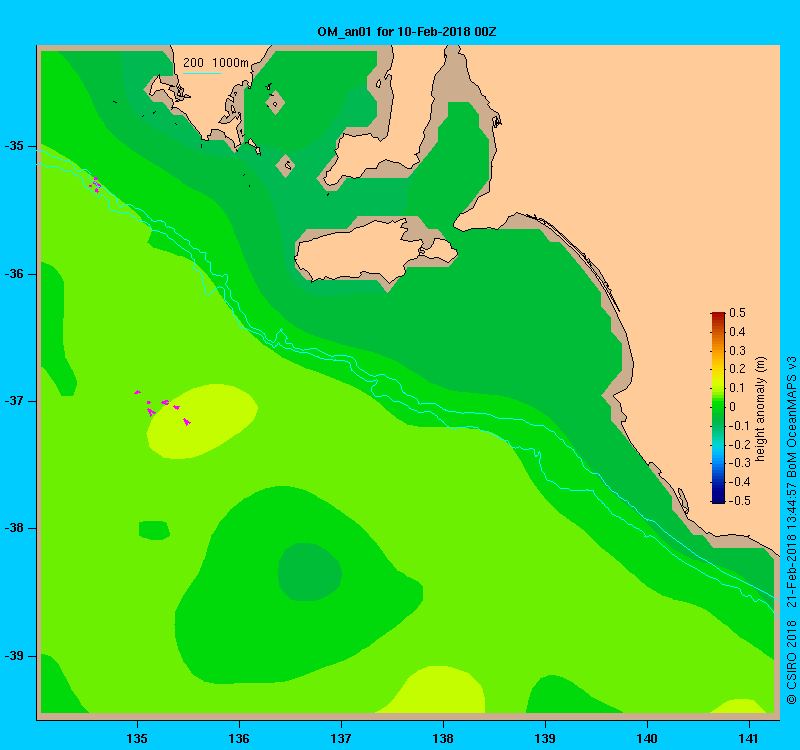The width and height of the screenshot is (800, 750).
Task: Click longitude label 138 on axis
Action: point(443,738)
